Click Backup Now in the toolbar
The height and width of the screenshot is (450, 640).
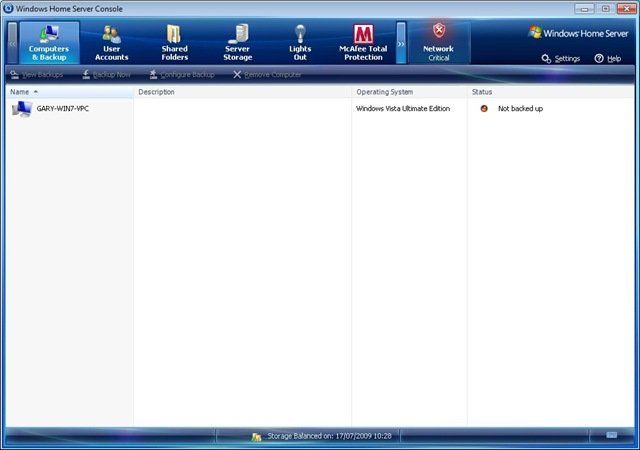pyautogui.click(x=107, y=75)
